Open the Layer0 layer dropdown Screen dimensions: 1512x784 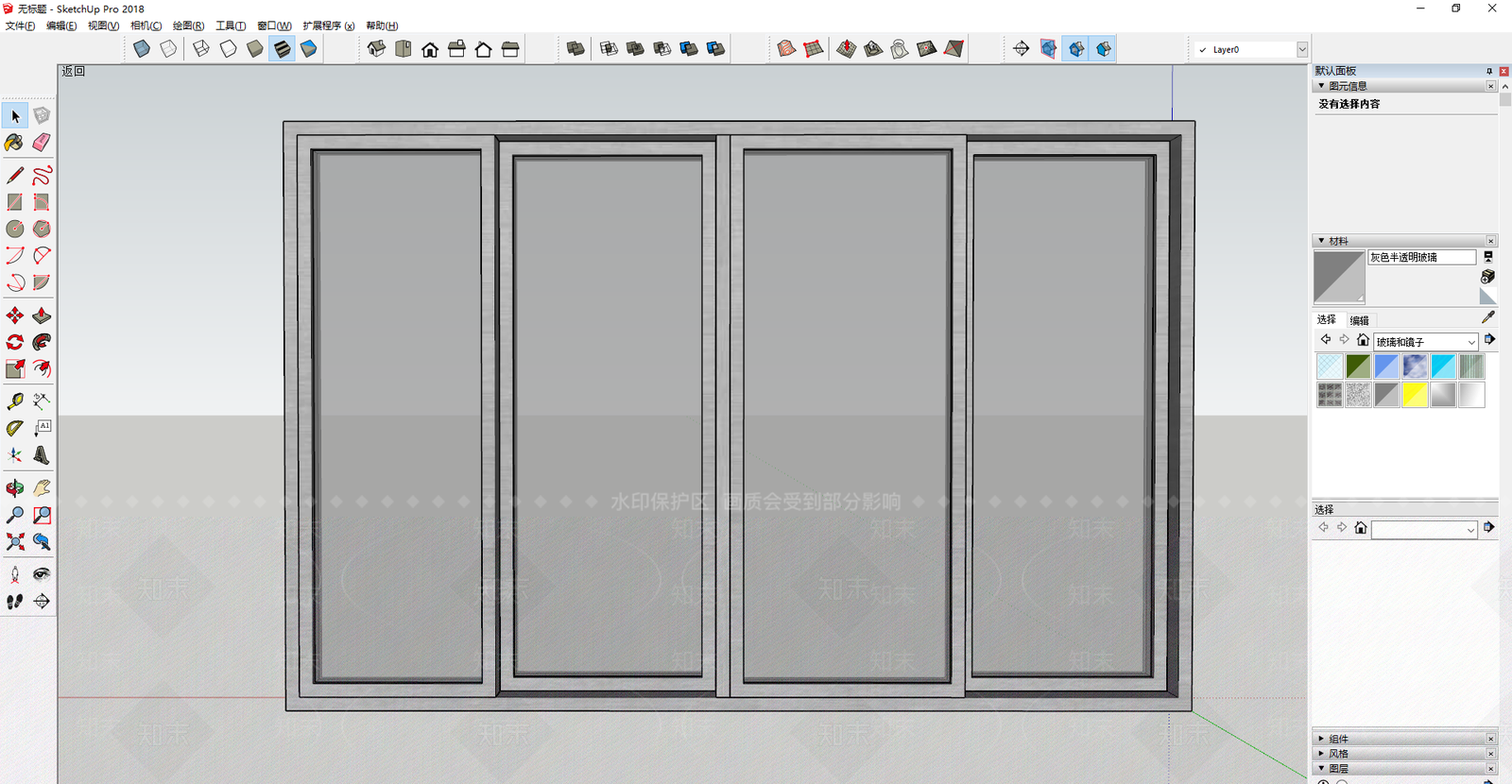click(x=1302, y=49)
